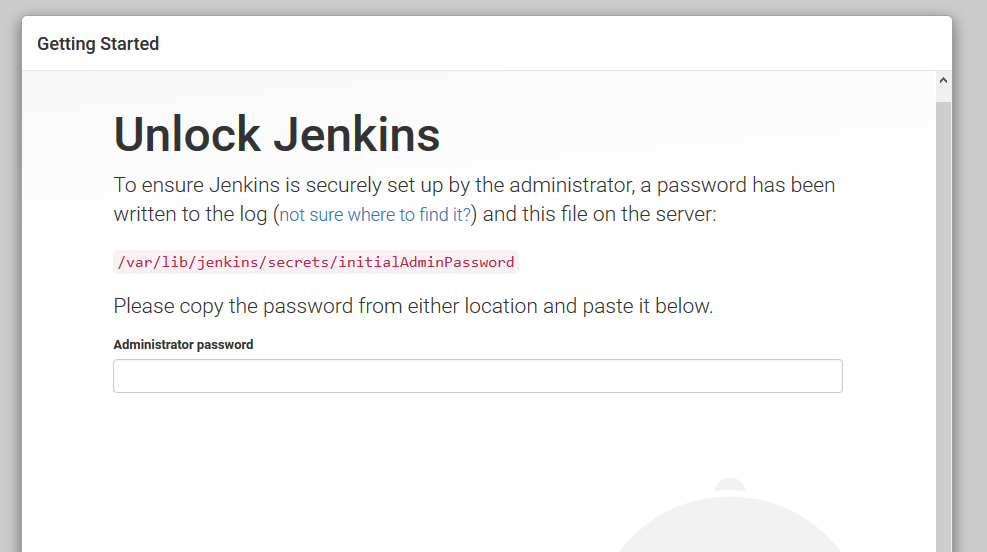Click the text 'and this file on the server:'
Screen dimensions: 987x552
point(600,214)
